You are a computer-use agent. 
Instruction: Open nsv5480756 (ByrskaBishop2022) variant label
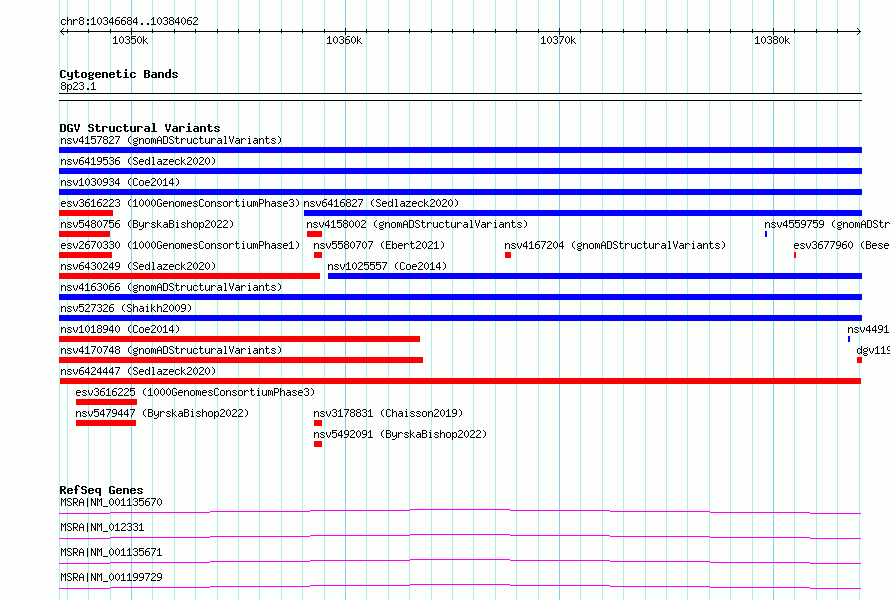coord(147,224)
